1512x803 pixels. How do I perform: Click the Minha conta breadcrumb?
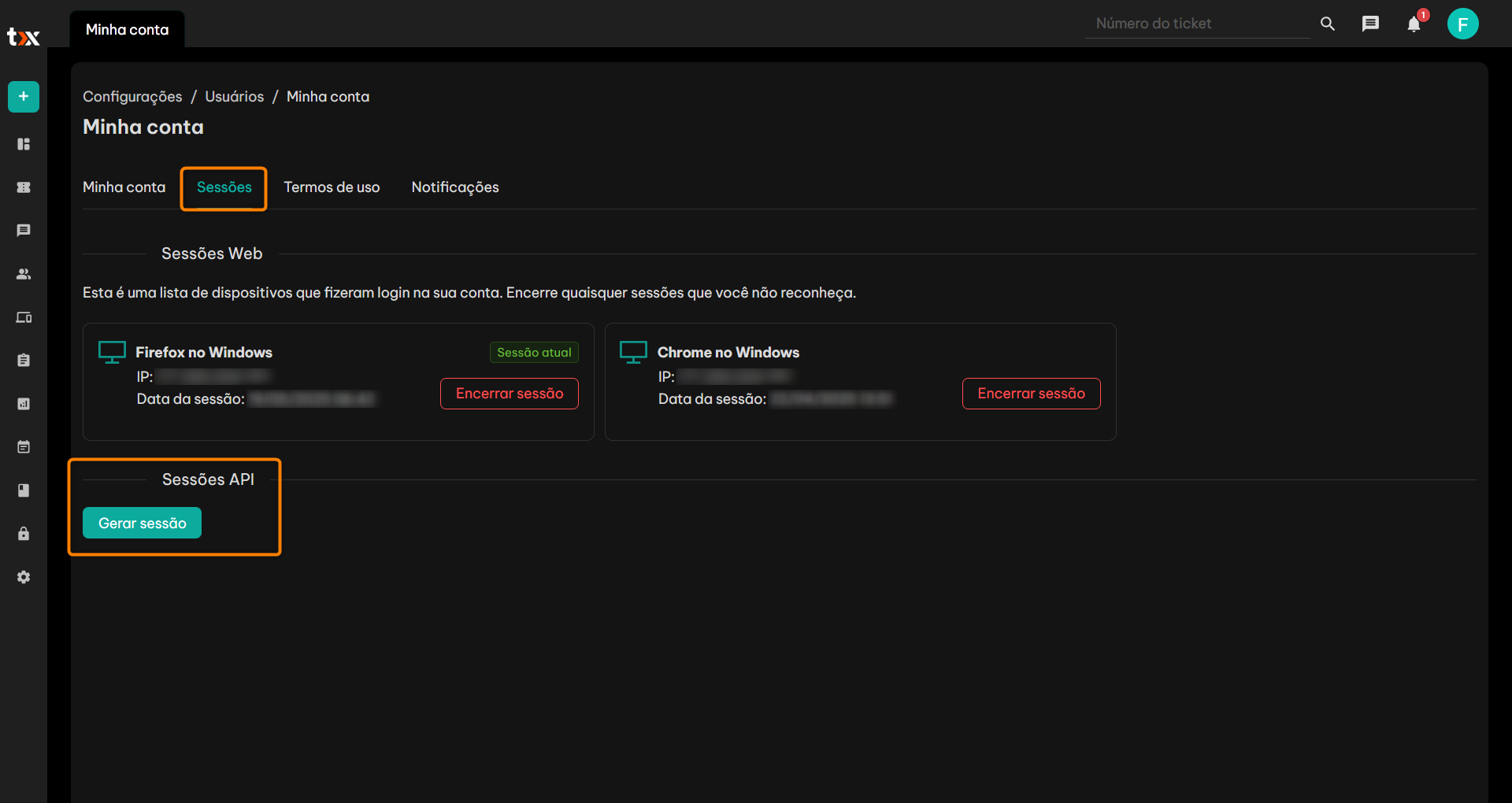pyautogui.click(x=328, y=97)
